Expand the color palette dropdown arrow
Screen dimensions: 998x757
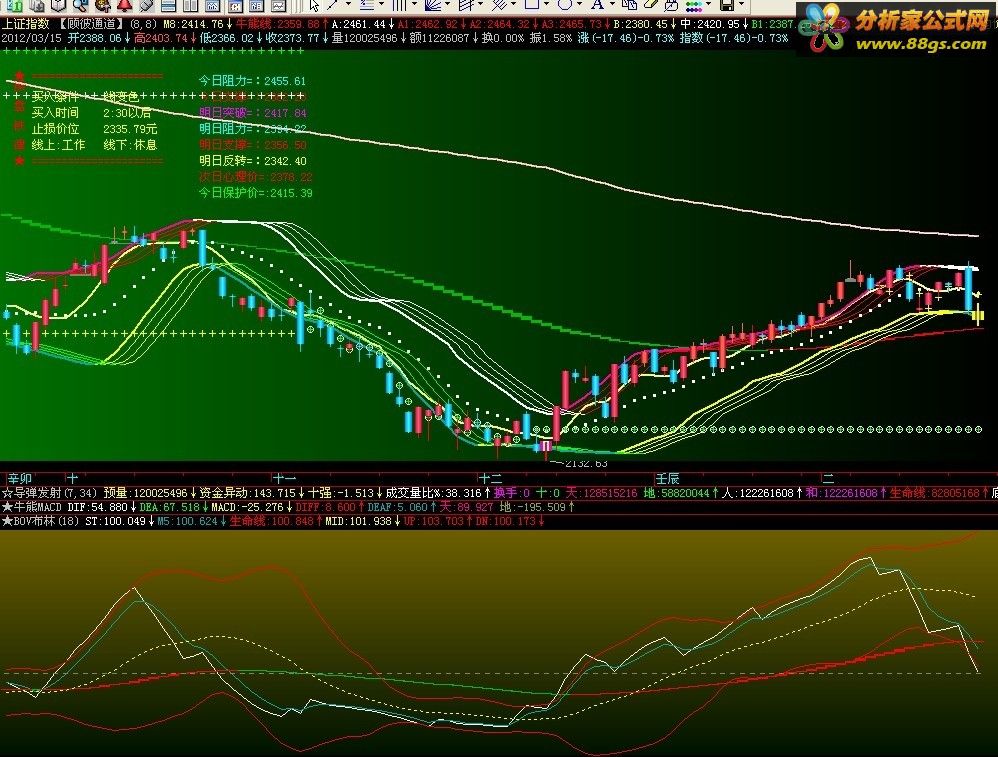(708, 4)
